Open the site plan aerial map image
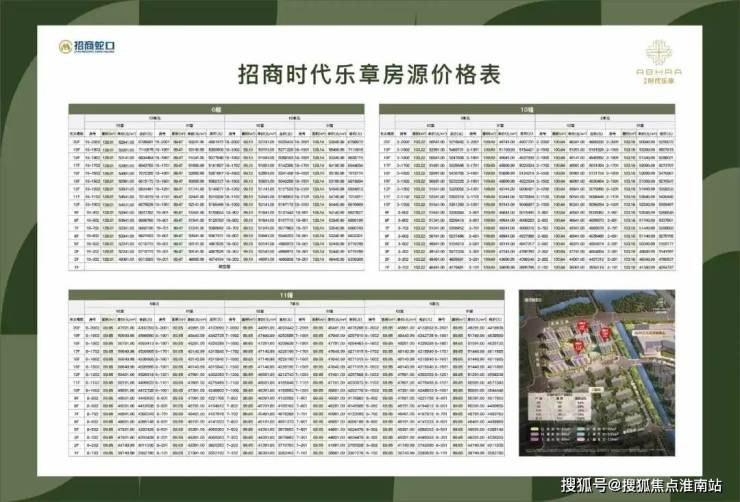This screenshot has height=502, width=740. click(x=597, y=373)
